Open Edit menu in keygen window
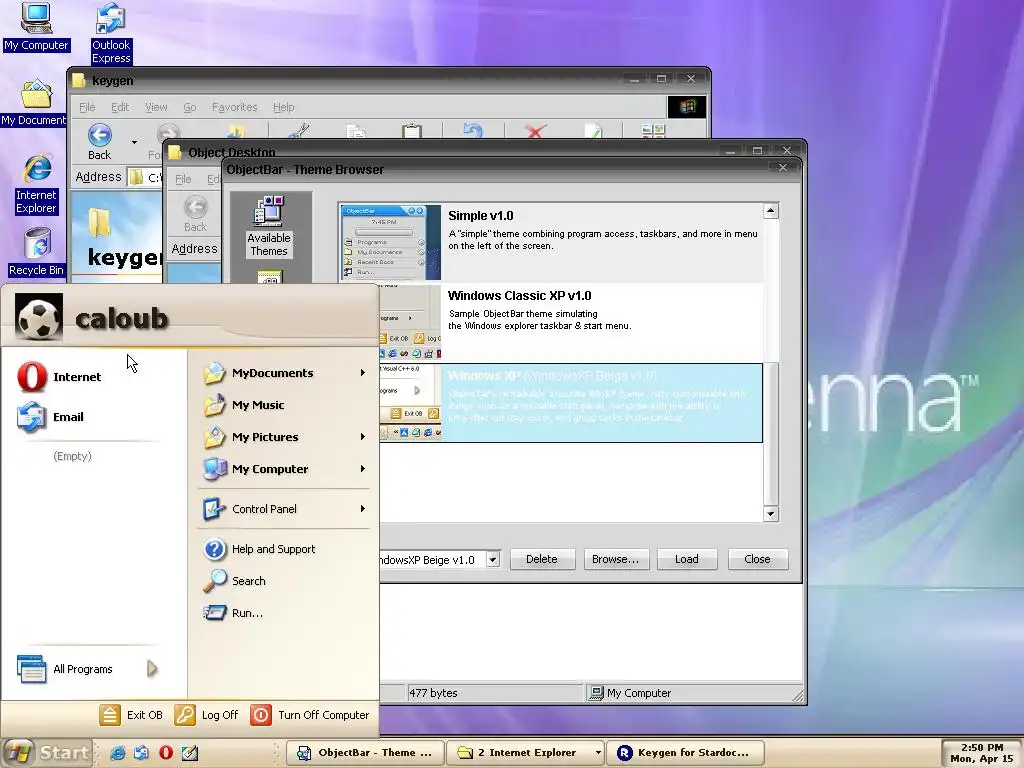This screenshot has height=768, width=1024. pos(120,107)
